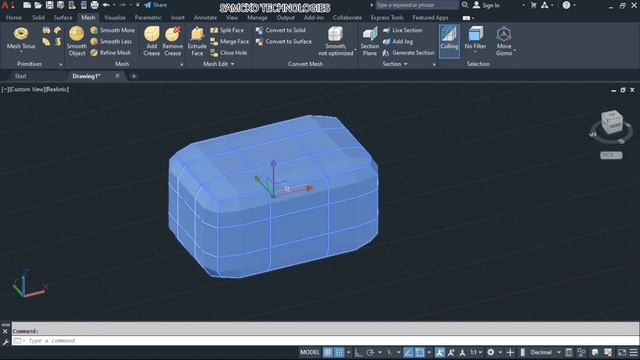Switch to the Start file tab

pos(20,76)
